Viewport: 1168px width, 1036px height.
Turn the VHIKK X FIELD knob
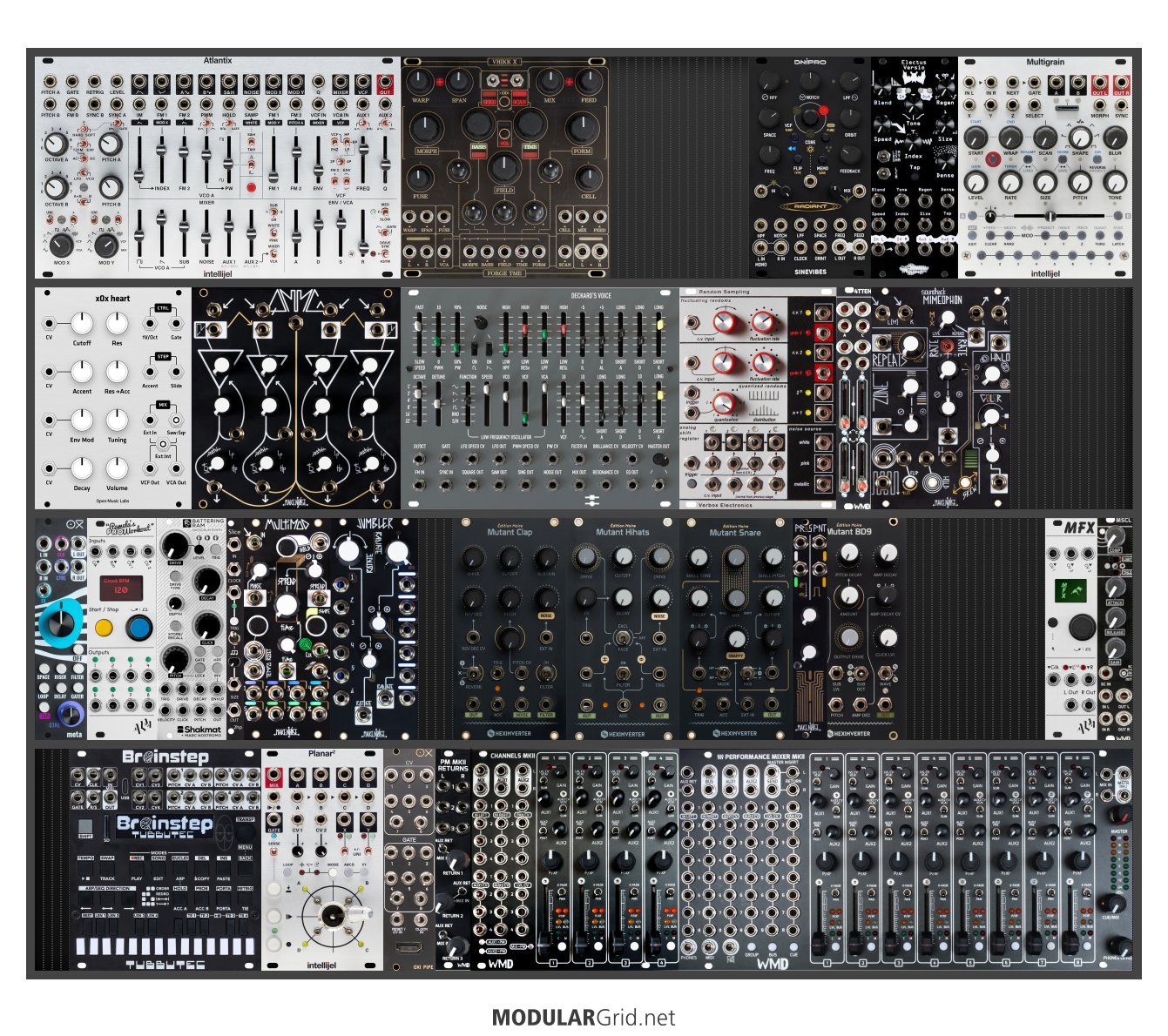(504, 169)
